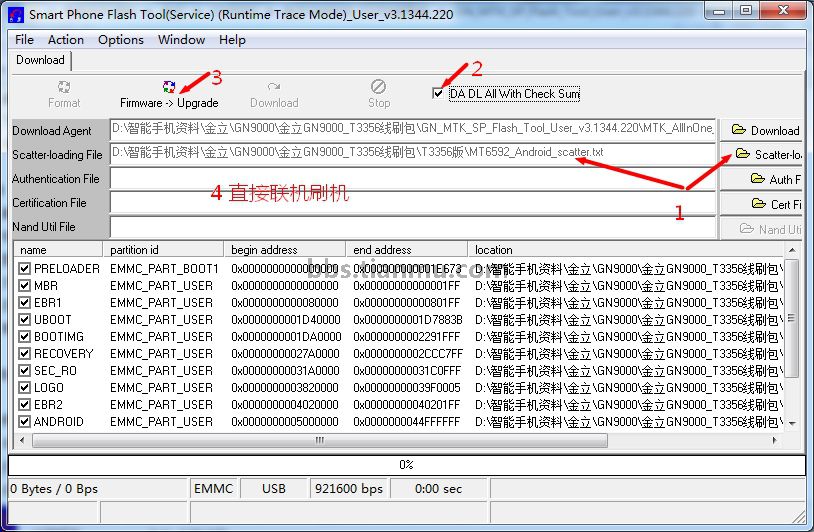The width and height of the screenshot is (814, 532).
Task: Click the horizontal scrollbar thumb
Action: 320,441
